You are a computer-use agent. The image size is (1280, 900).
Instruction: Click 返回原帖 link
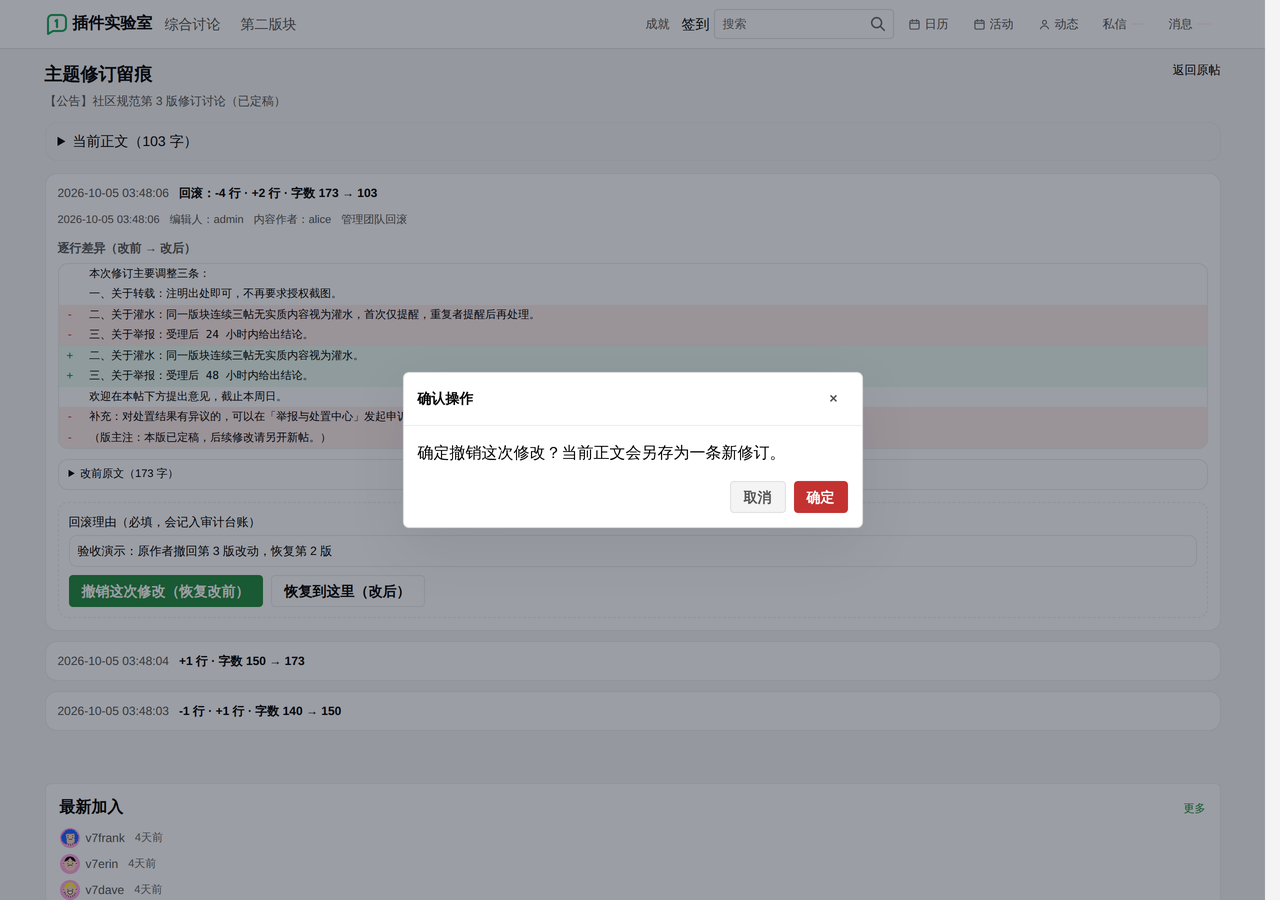1196,70
